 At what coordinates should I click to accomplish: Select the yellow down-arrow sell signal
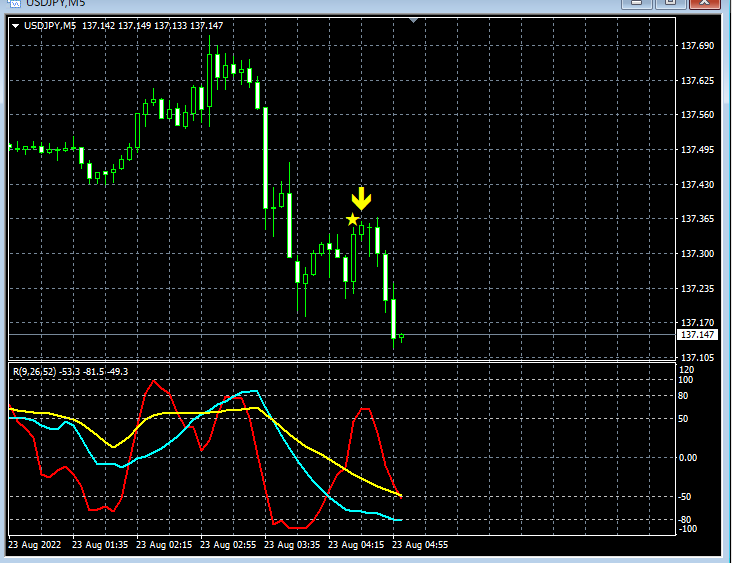[361, 199]
